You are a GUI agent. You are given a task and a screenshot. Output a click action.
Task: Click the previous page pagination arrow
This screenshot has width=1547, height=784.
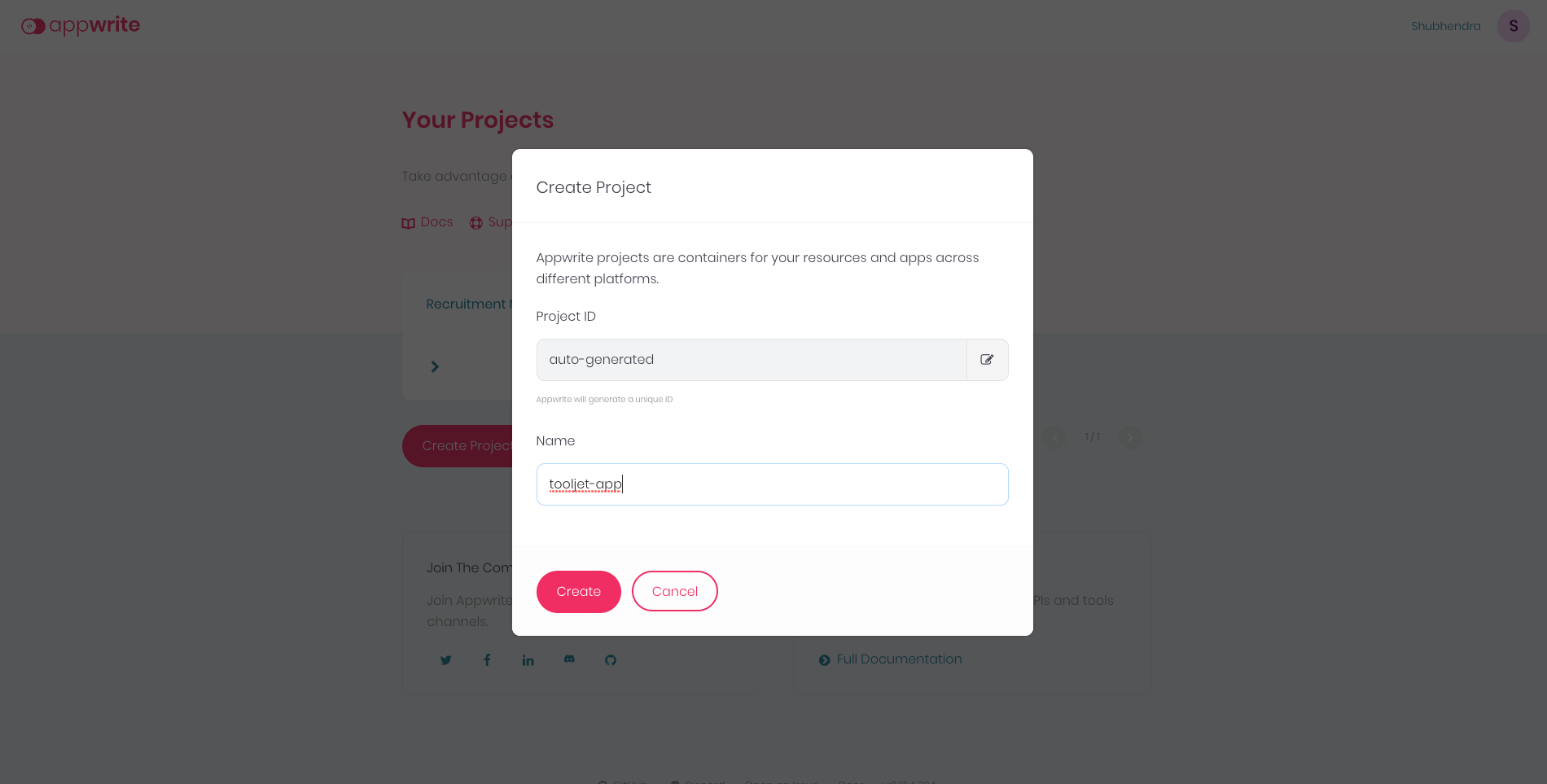coord(1054,436)
